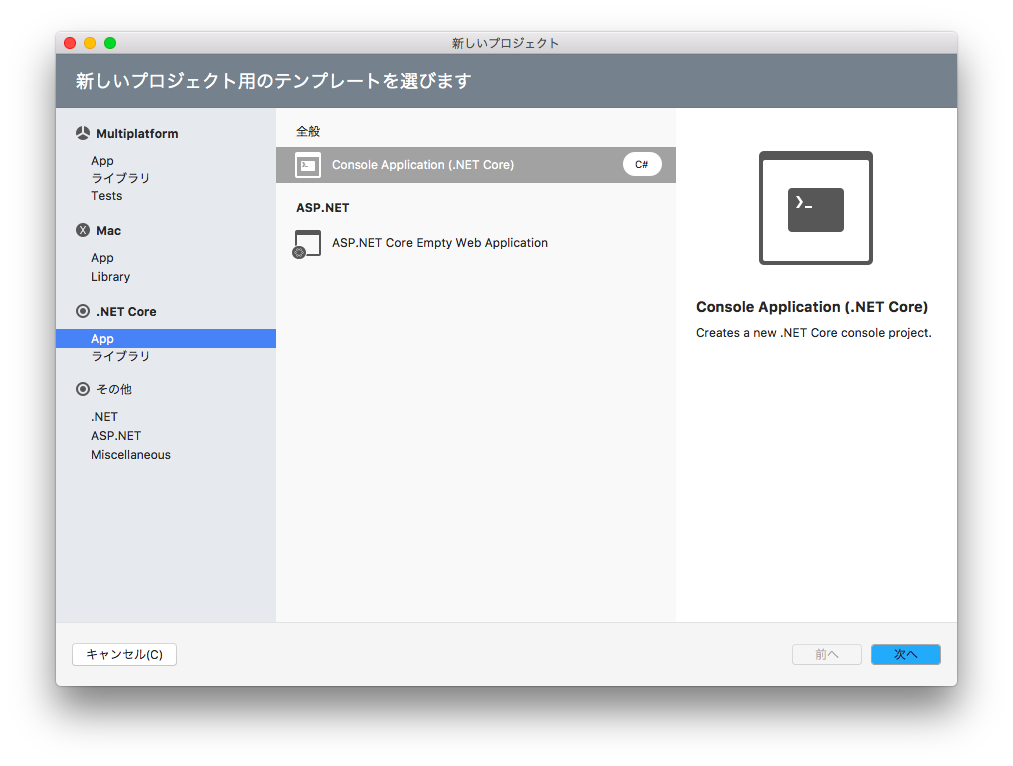The width and height of the screenshot is (1013, 766).
Task: Click the Mac category X icon
Action: [x=83, y=230]
